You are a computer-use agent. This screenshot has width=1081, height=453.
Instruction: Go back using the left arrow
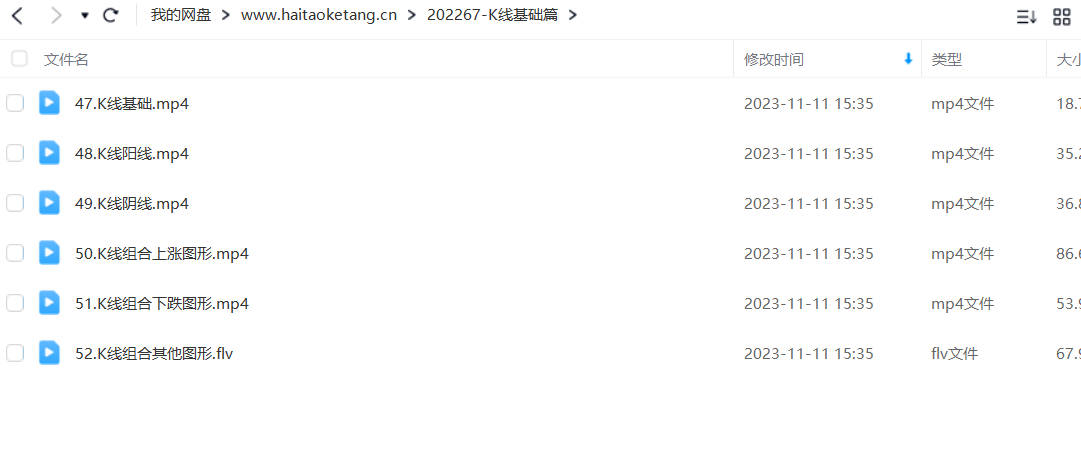[x=17, y=15]
